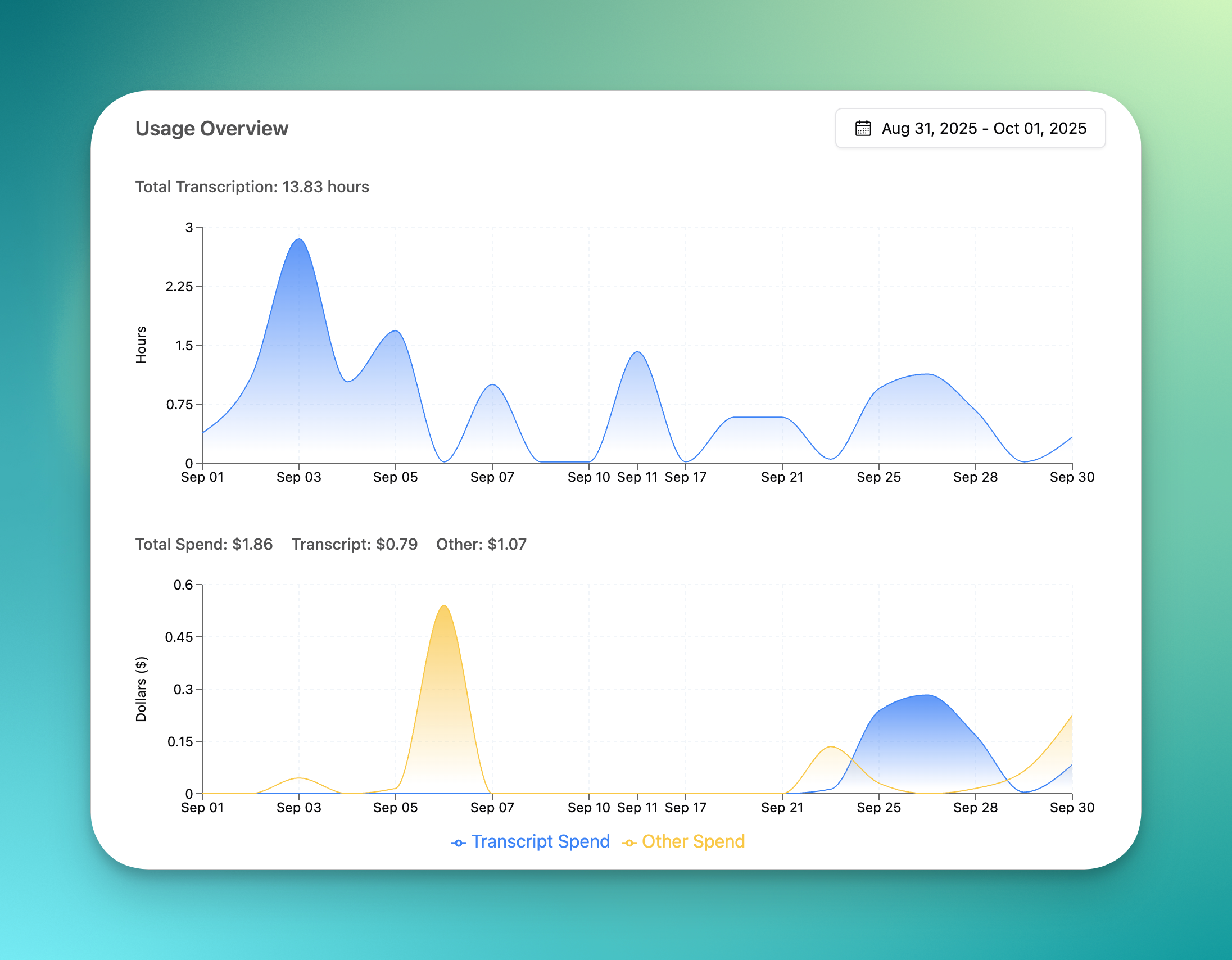1232x960 pixels.
Task: Click the Hours axis label
Action: [141, 345]
